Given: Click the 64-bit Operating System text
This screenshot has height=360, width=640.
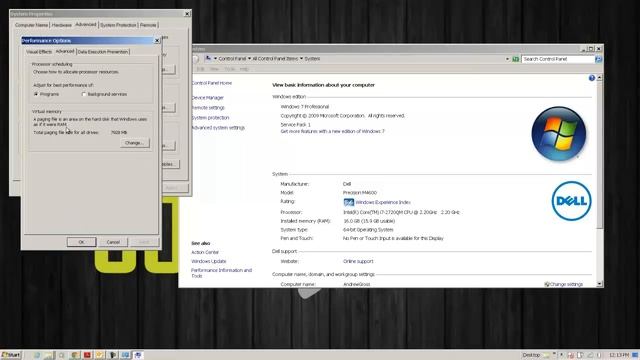Looking at the screenshot, I should (x=368, y=230).
